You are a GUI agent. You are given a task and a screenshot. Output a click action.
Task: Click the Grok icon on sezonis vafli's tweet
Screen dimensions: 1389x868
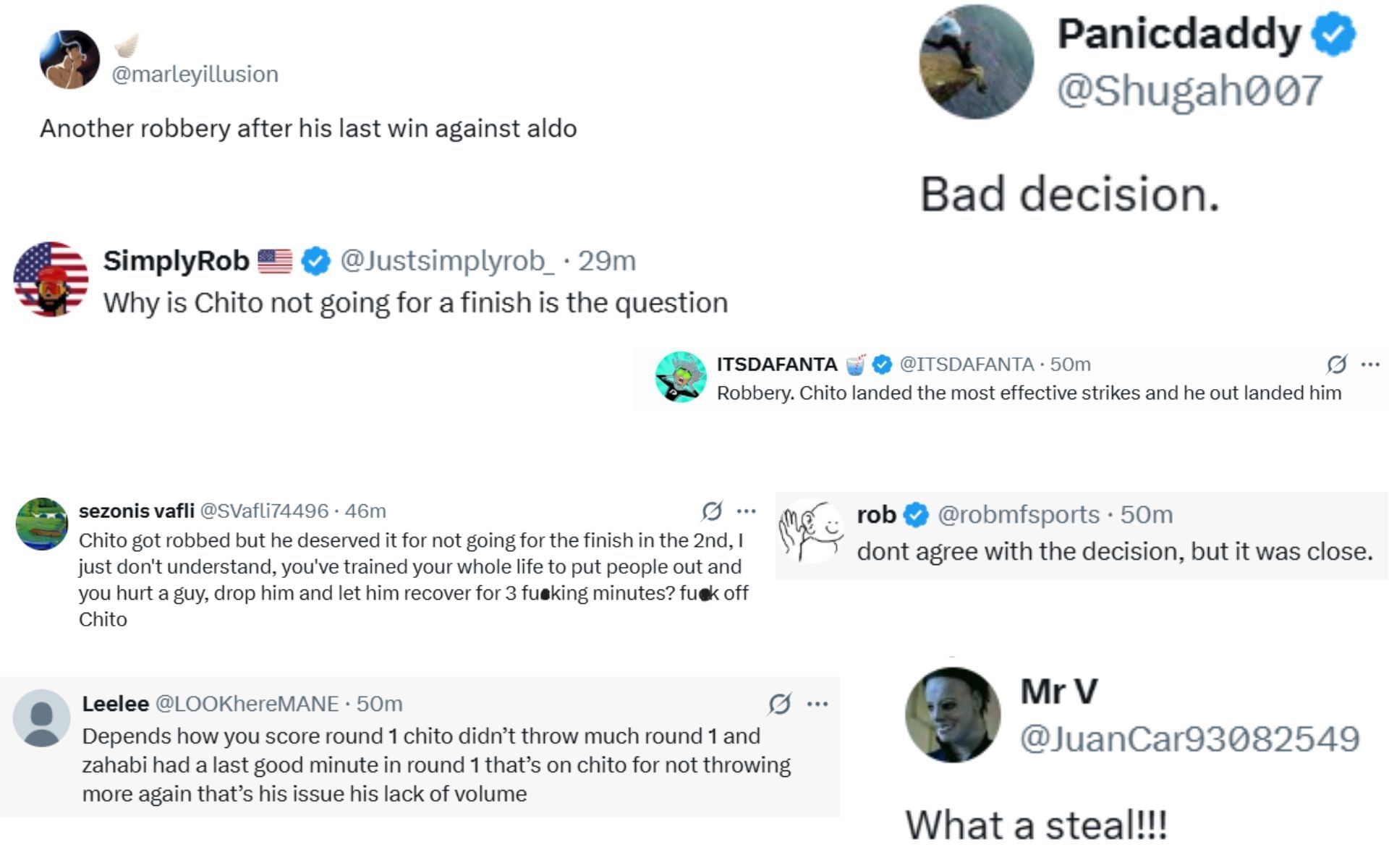click(712, 511)
